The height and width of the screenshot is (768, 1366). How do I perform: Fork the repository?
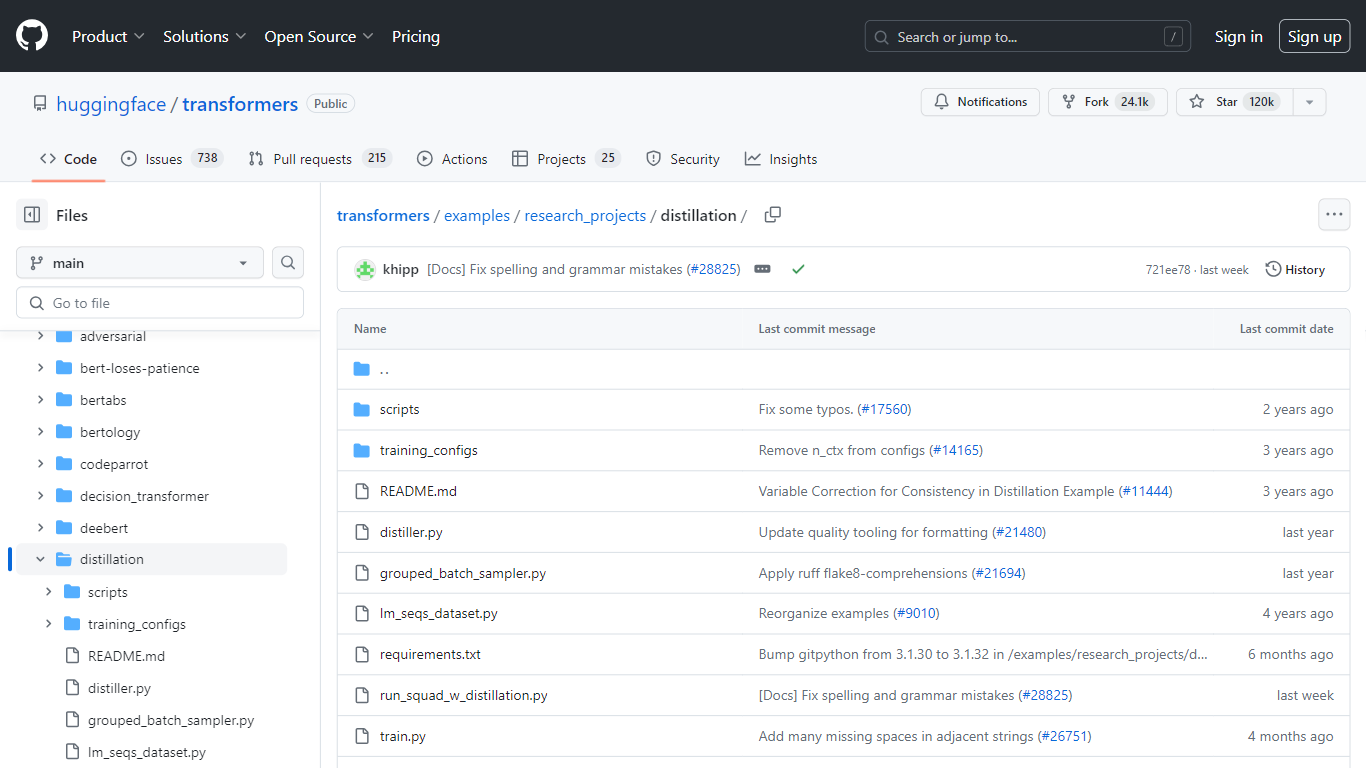click(1107, 102)
